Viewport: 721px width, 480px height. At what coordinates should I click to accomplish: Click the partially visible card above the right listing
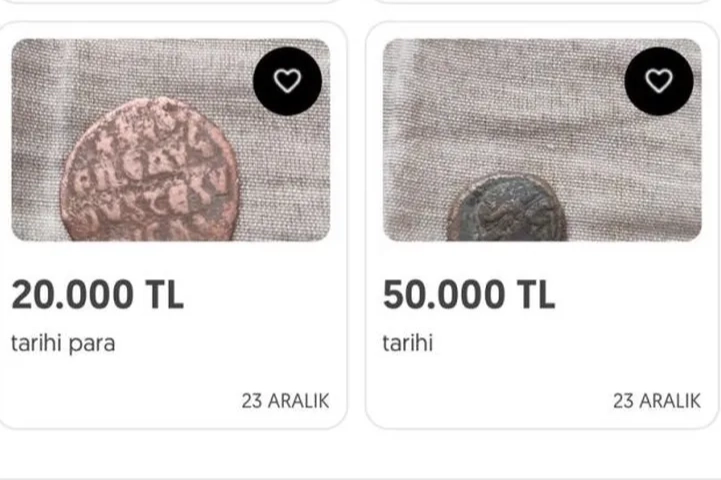click(542, 3)
